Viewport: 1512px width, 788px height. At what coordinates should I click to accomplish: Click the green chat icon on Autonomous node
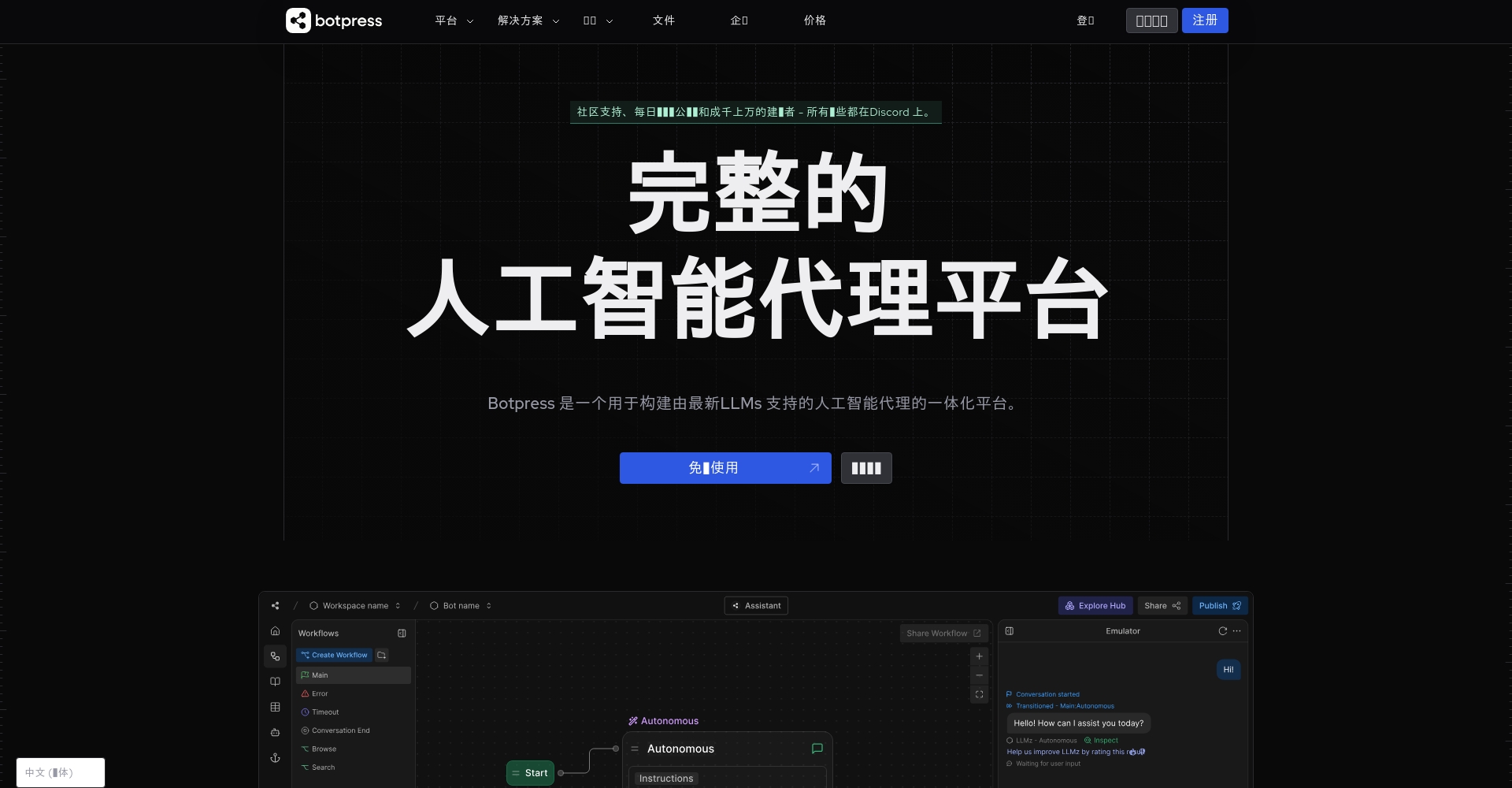point(817,749)
